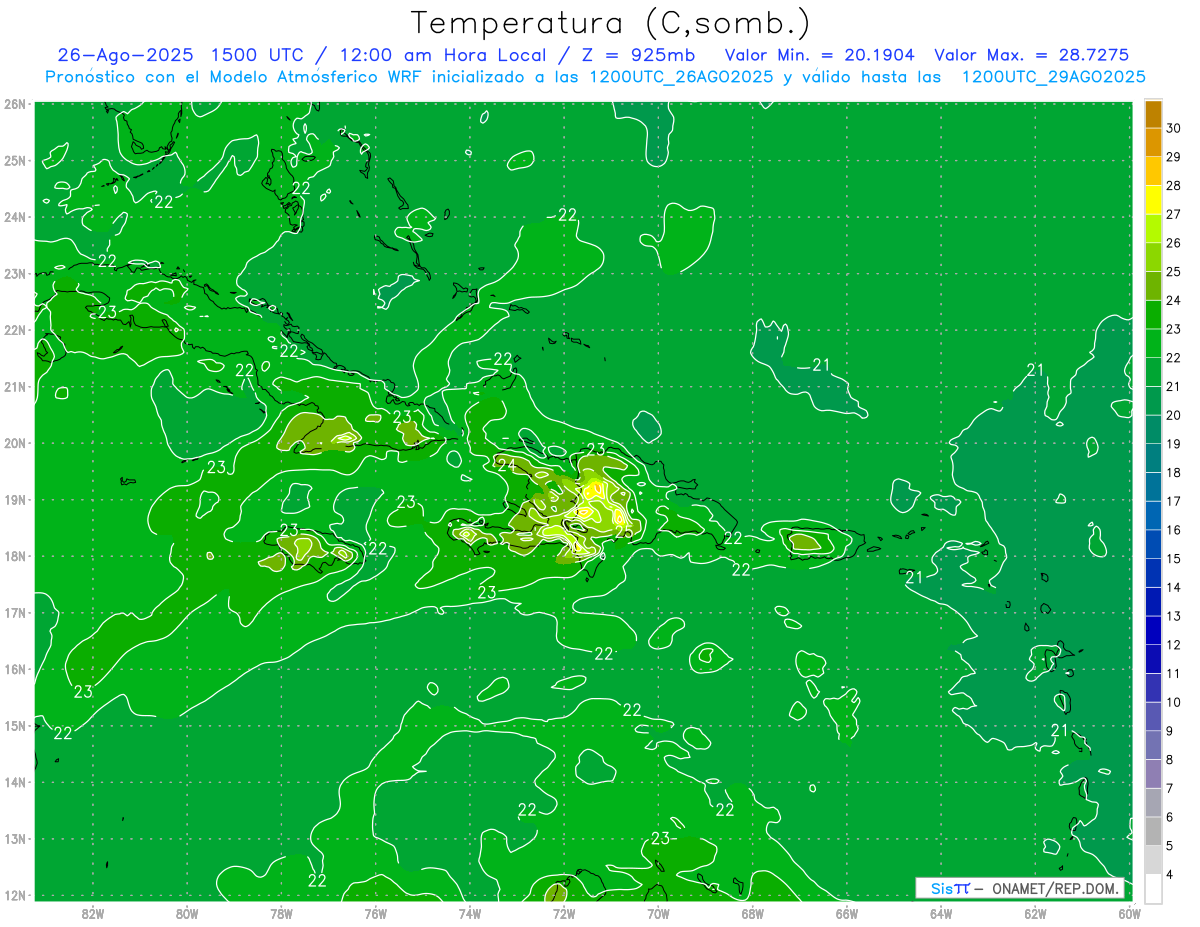The height and width of the screenshot is (927, 1200).
Task: Click the '82W' longitude axis label
Action: click(93, 913)
